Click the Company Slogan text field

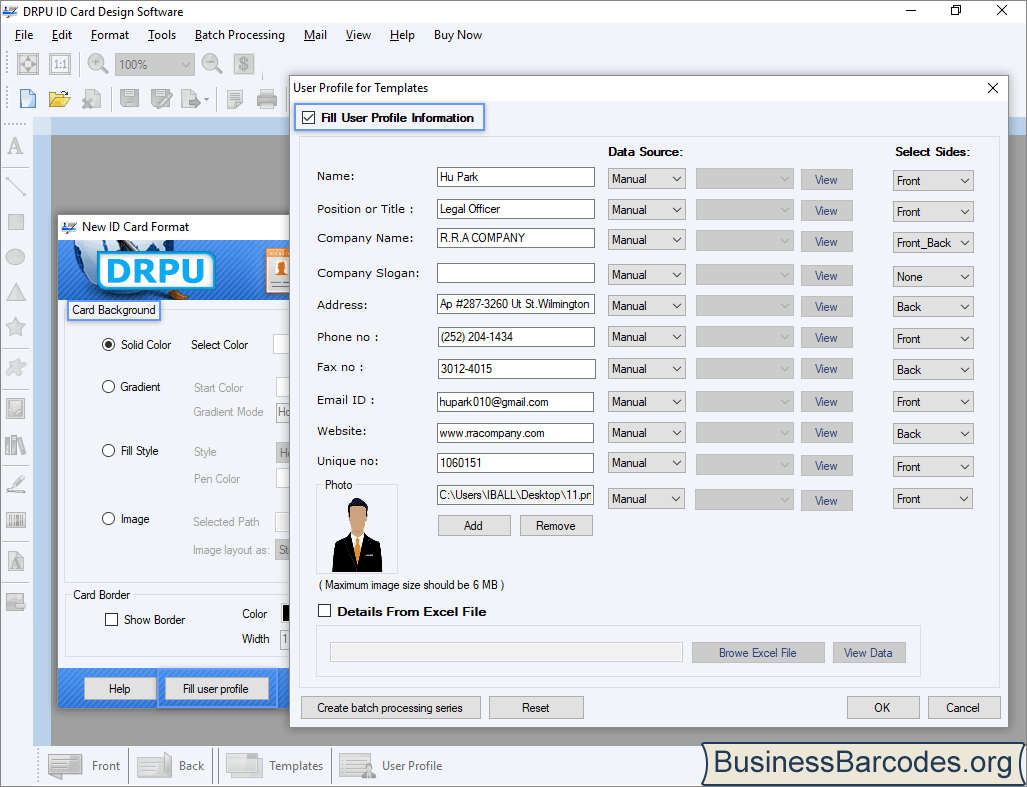pos(516,273)
